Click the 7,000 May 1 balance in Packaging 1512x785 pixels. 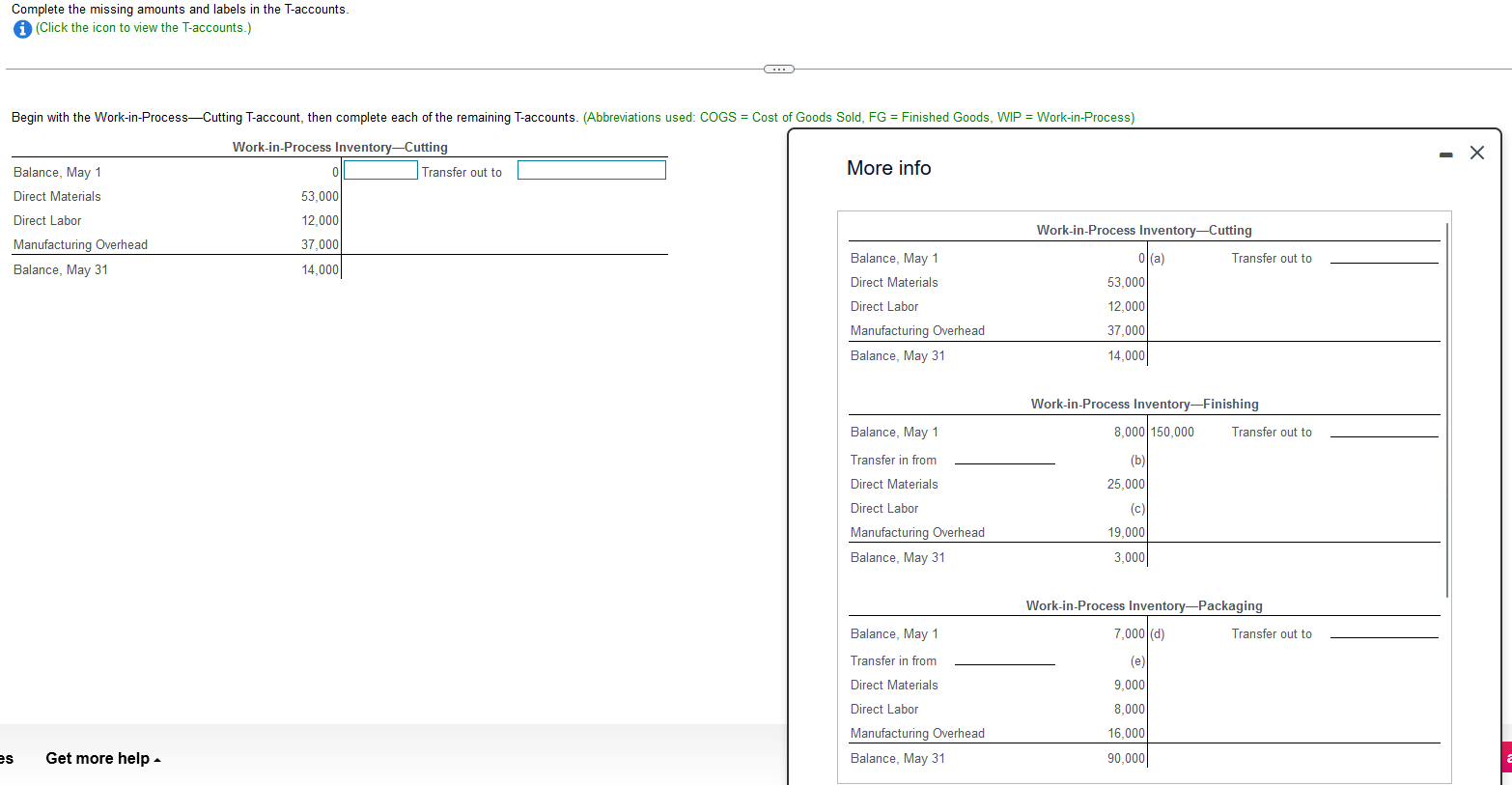(x=1129, y=634)
